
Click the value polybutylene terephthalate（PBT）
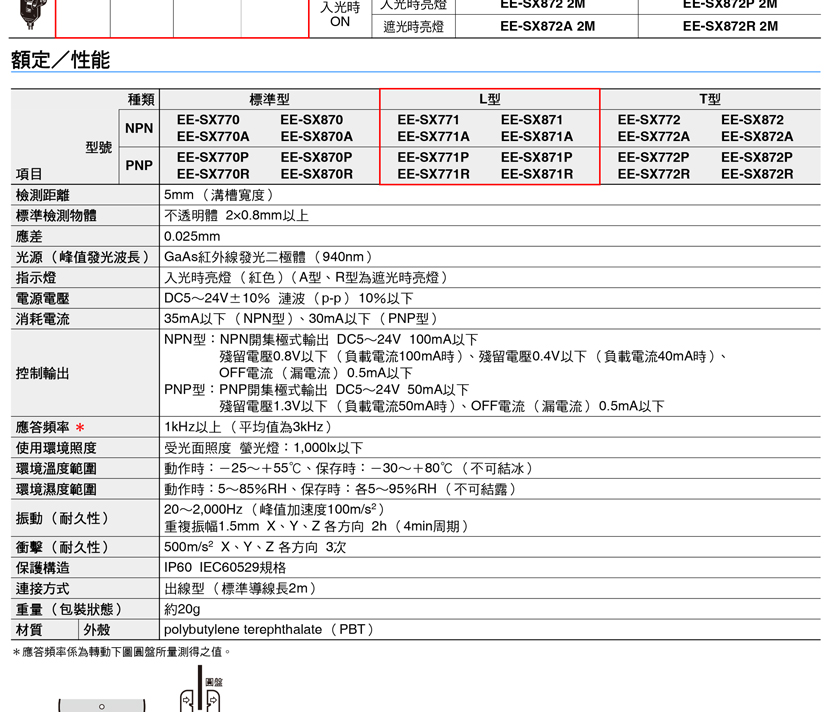269,630
